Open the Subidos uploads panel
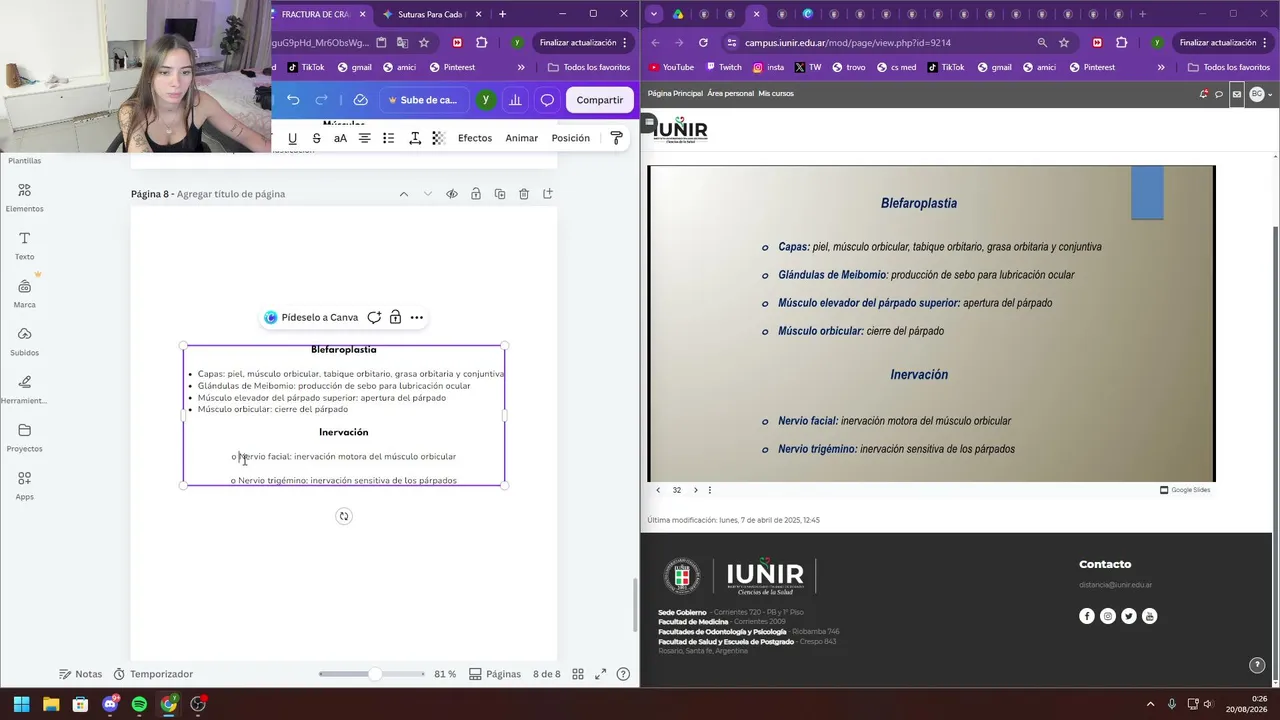The image size is (1280, 720). 24,342
